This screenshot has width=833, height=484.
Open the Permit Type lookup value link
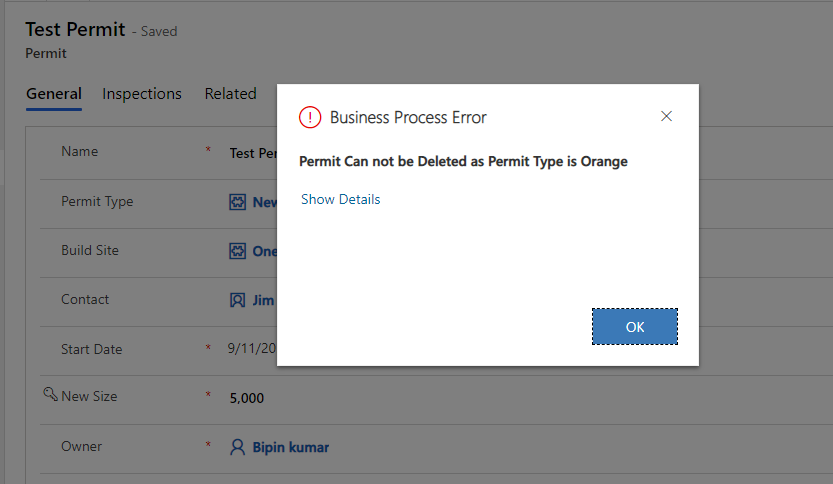[x=265, y=202]
